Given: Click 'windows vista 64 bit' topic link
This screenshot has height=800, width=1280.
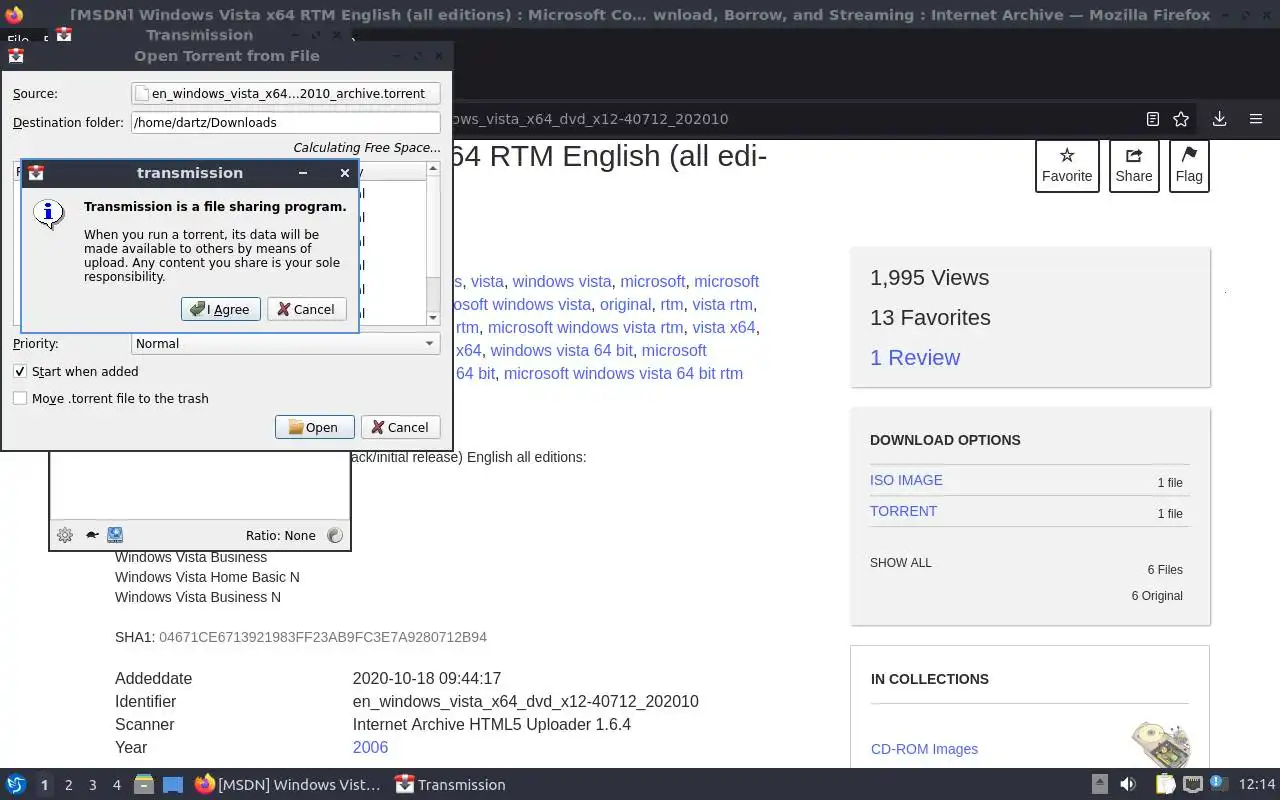Looking at the screenshot, I should tap(561, 351).
